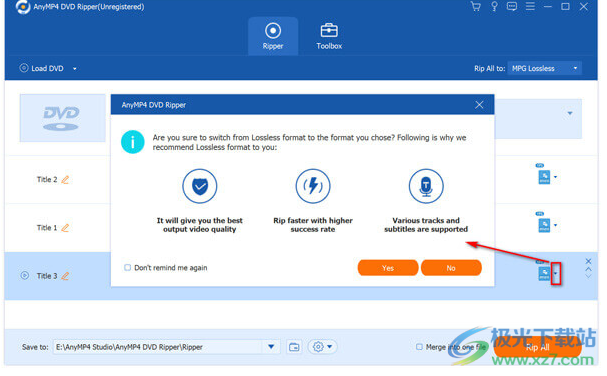
Task: Move Title 3 down in the list
Action: (588, 276)
